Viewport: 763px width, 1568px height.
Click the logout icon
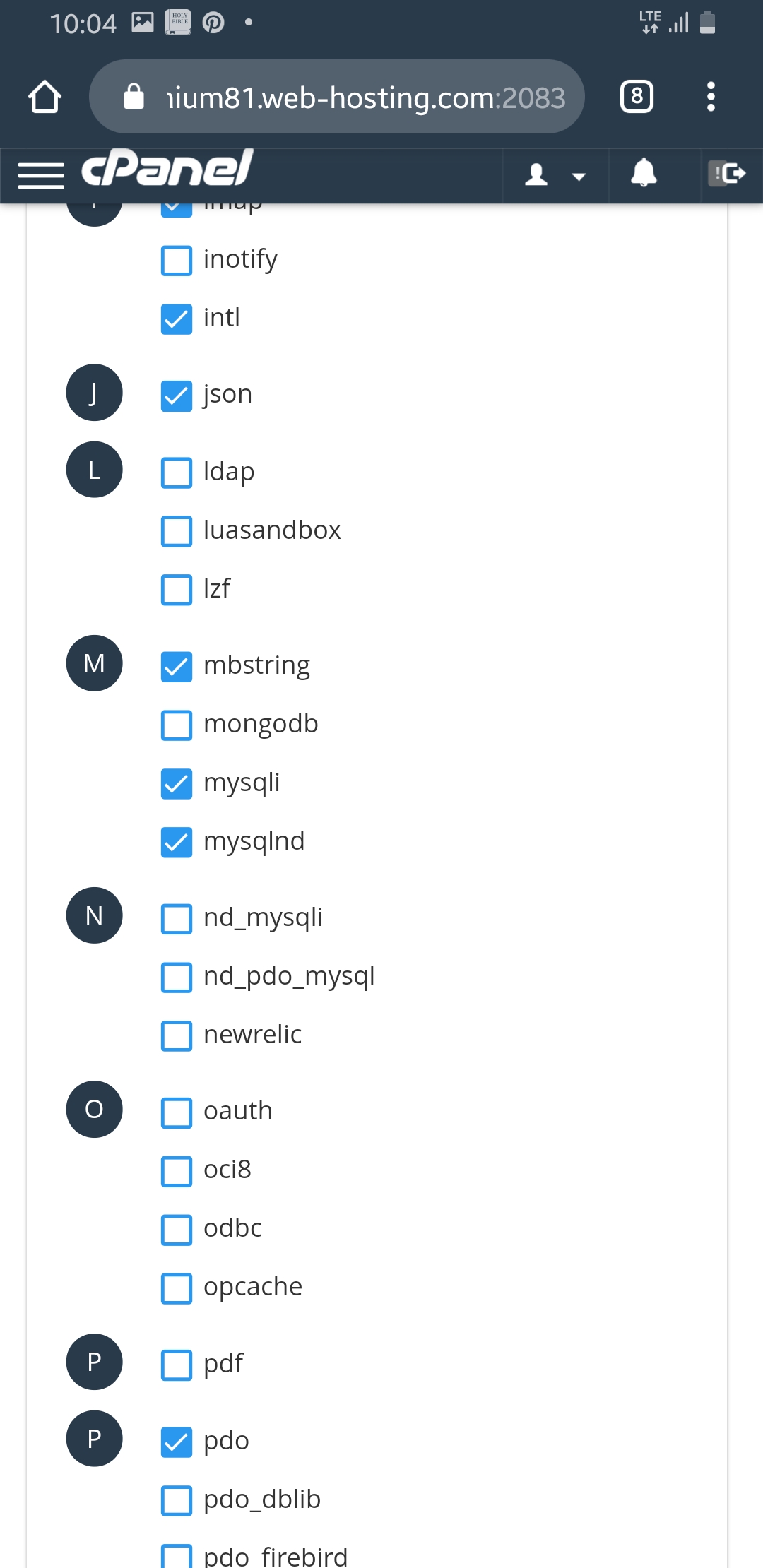pos(728,173)
